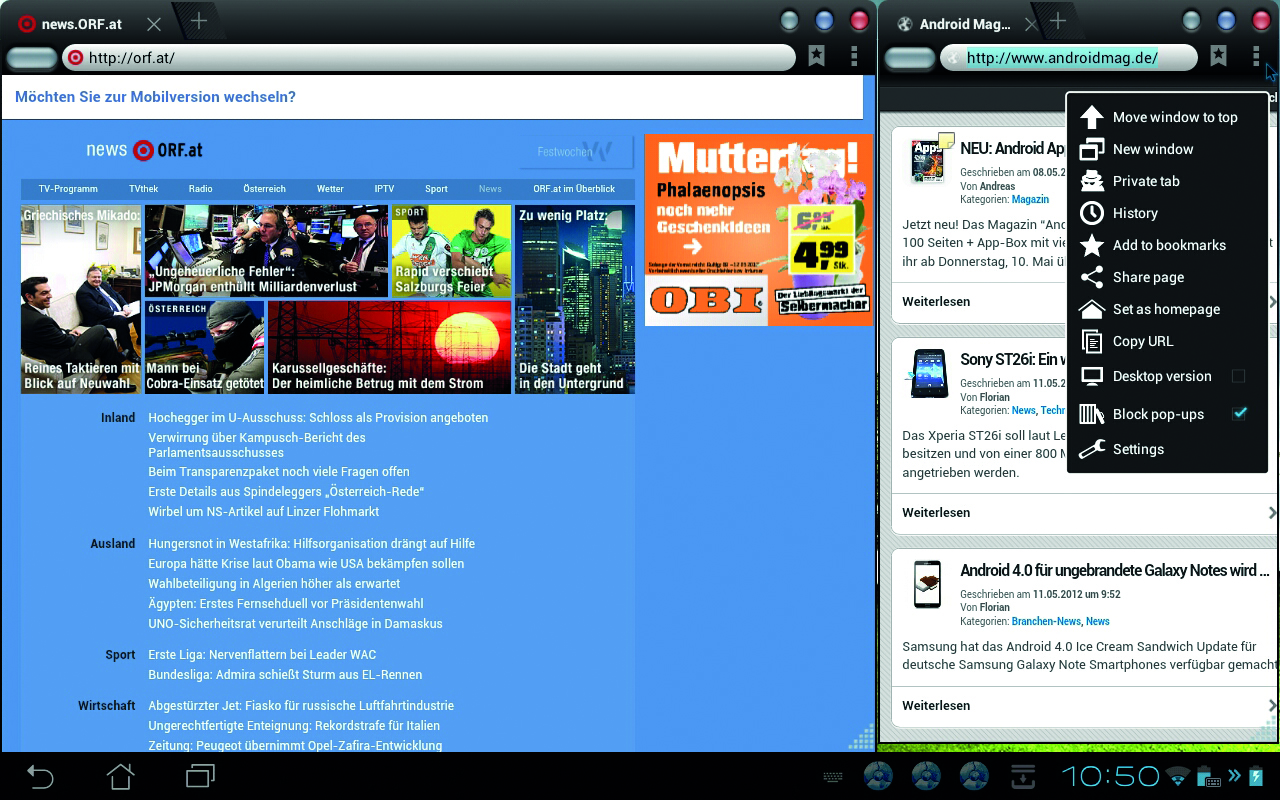Close the news.ORF.at tab
The image size is (1280, 800).
153,24
